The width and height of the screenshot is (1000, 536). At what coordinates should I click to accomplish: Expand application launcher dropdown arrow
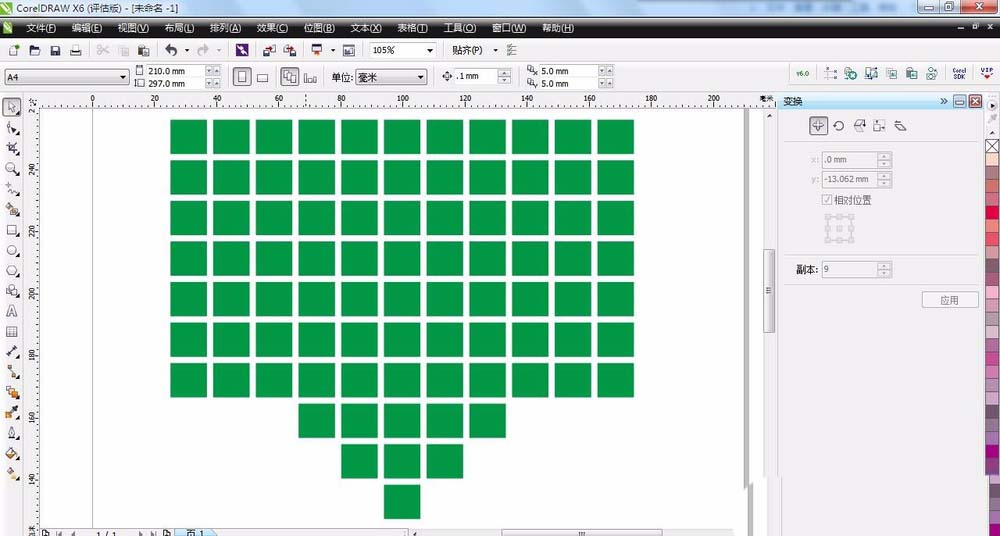pyautogui.click(x=332, y=50)
